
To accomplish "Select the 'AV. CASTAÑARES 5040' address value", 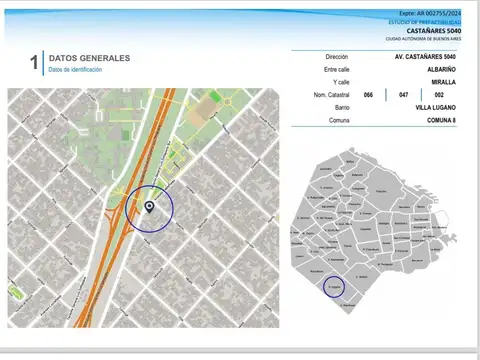I will [425, 57].
